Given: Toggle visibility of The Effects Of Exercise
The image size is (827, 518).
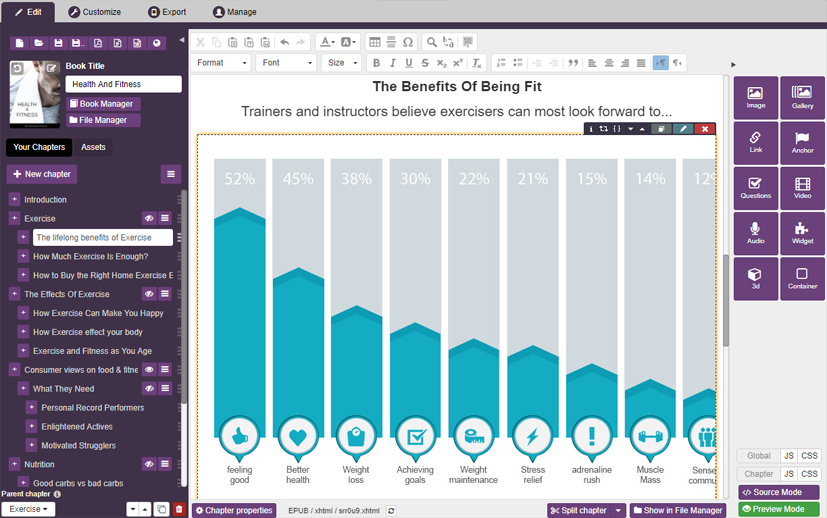Looking at the screenshot, I should pyautogui.click(x=149, y=294).
